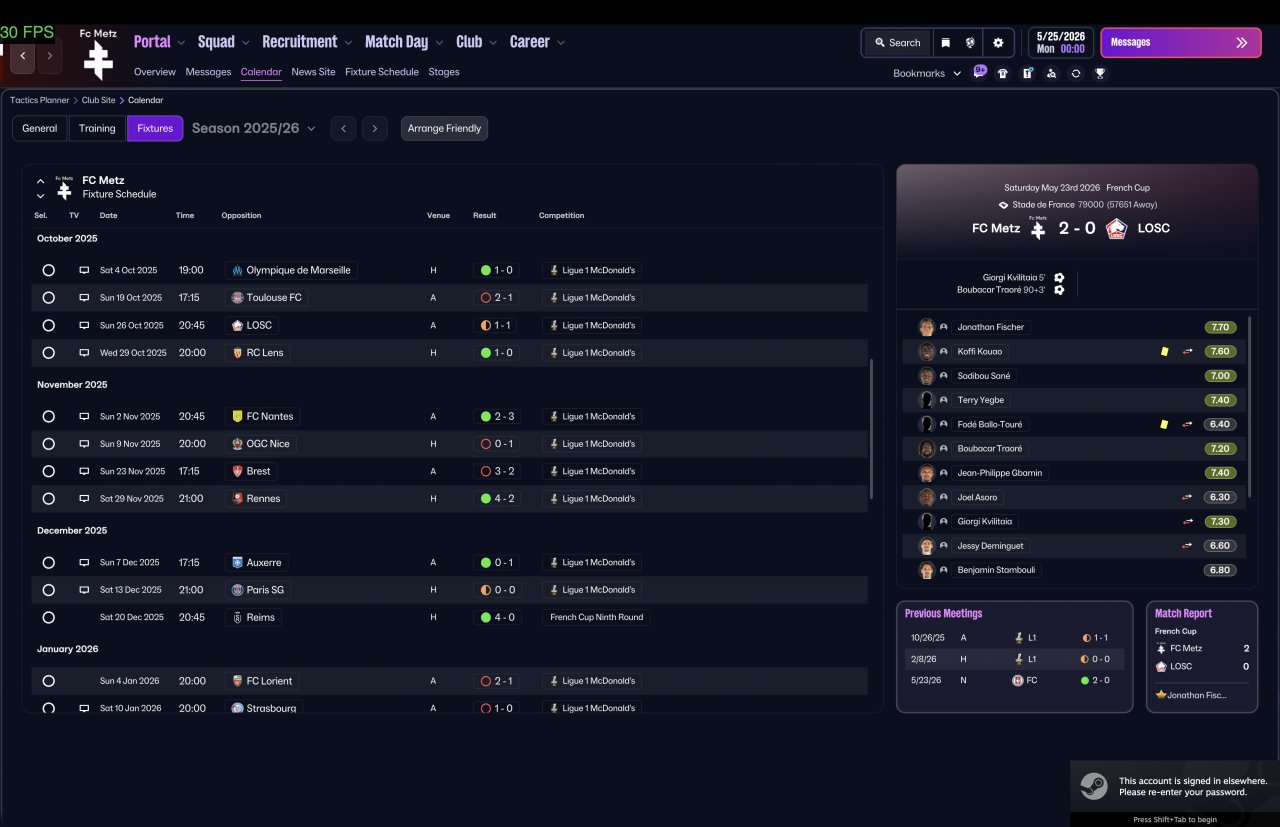
Task: Click the Tactics Planner breadcrumb link
Action: click(x=40, y=100)
